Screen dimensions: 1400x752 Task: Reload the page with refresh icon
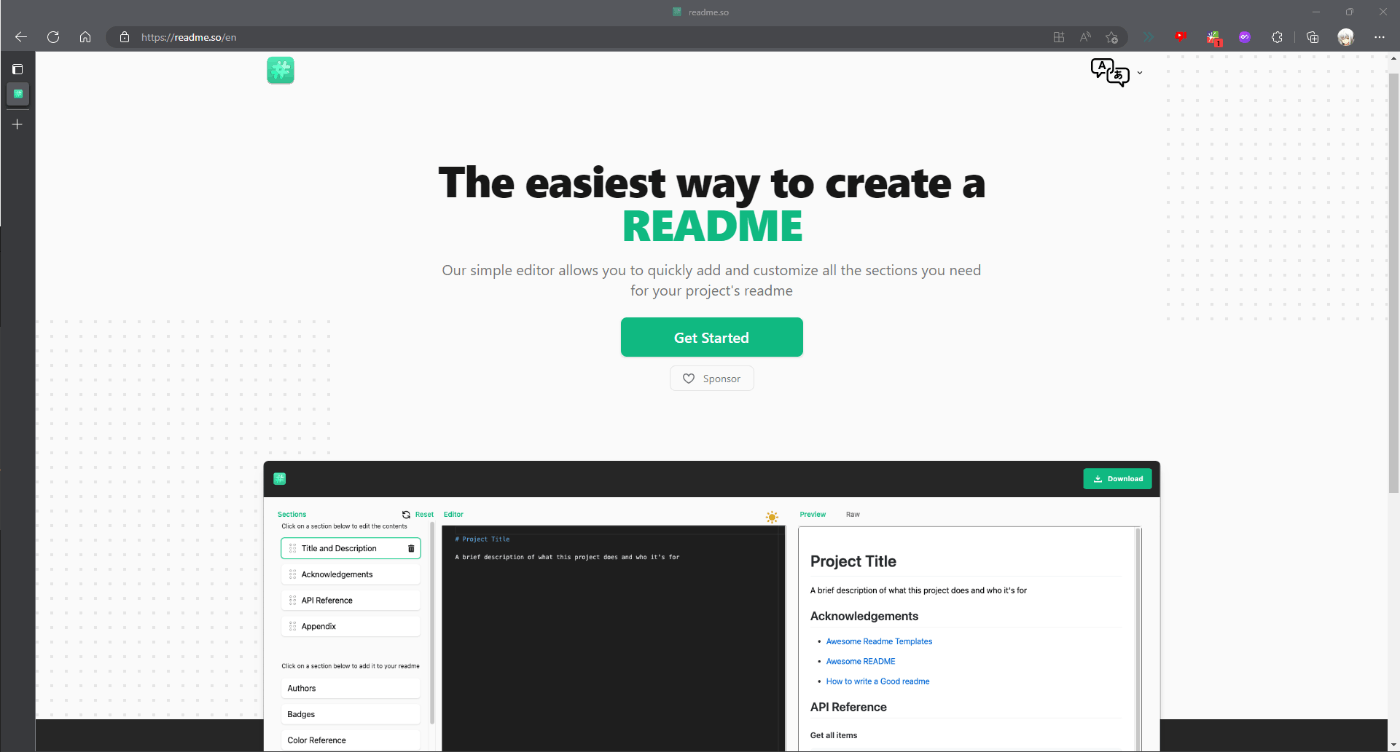tap(53, 37)
